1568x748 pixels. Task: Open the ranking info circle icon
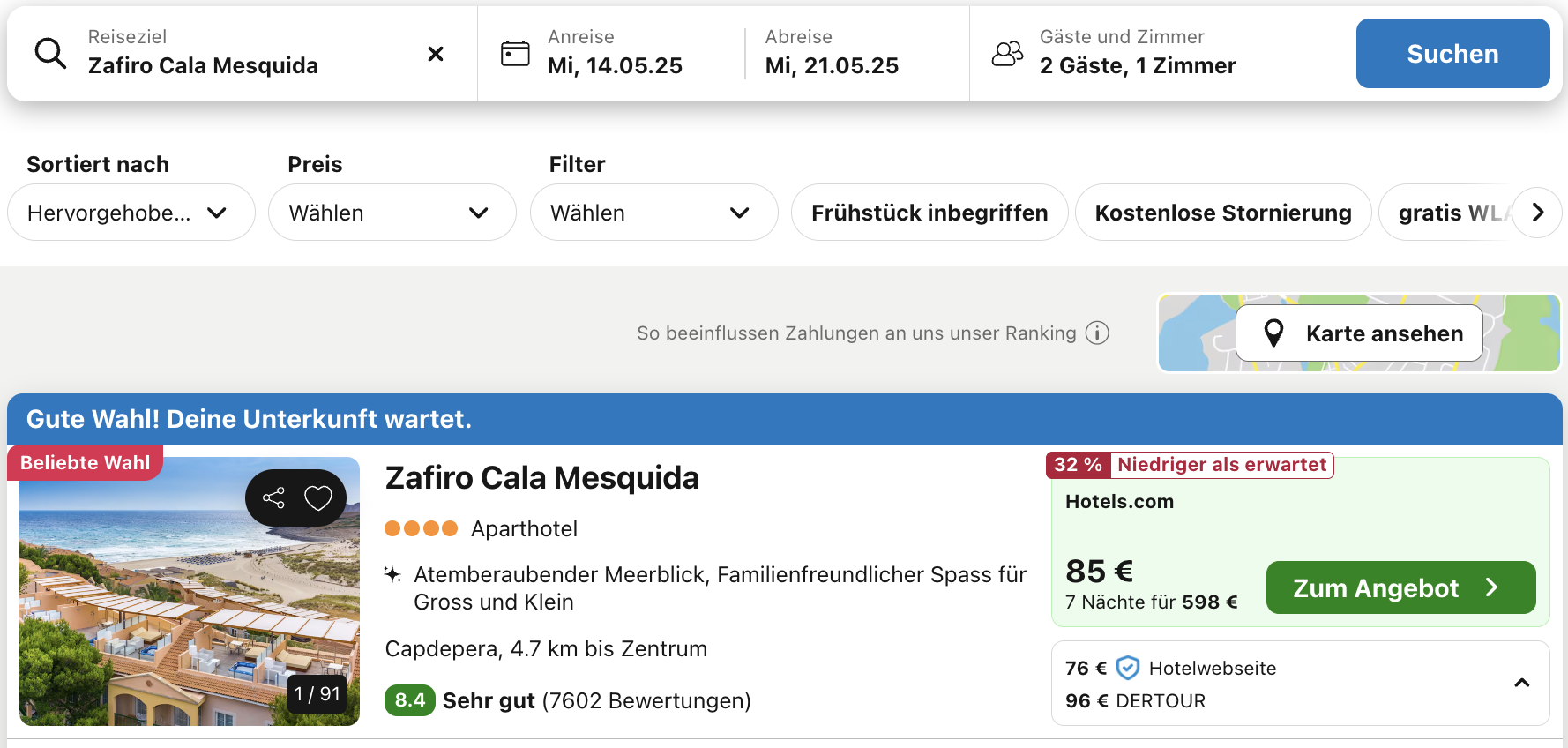[x=1097, y=333]
